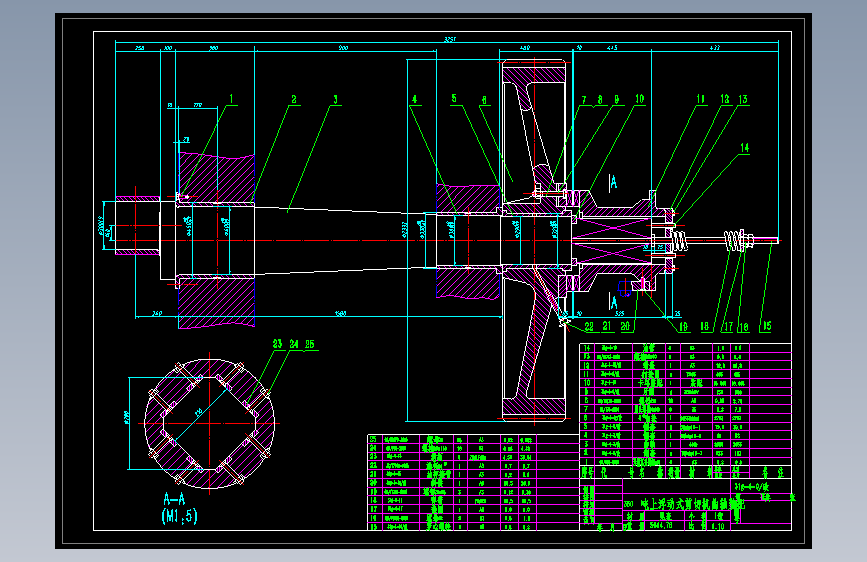Click the 433 dimension text
This screenshot has width=867, height=562.
pos(715,48)
